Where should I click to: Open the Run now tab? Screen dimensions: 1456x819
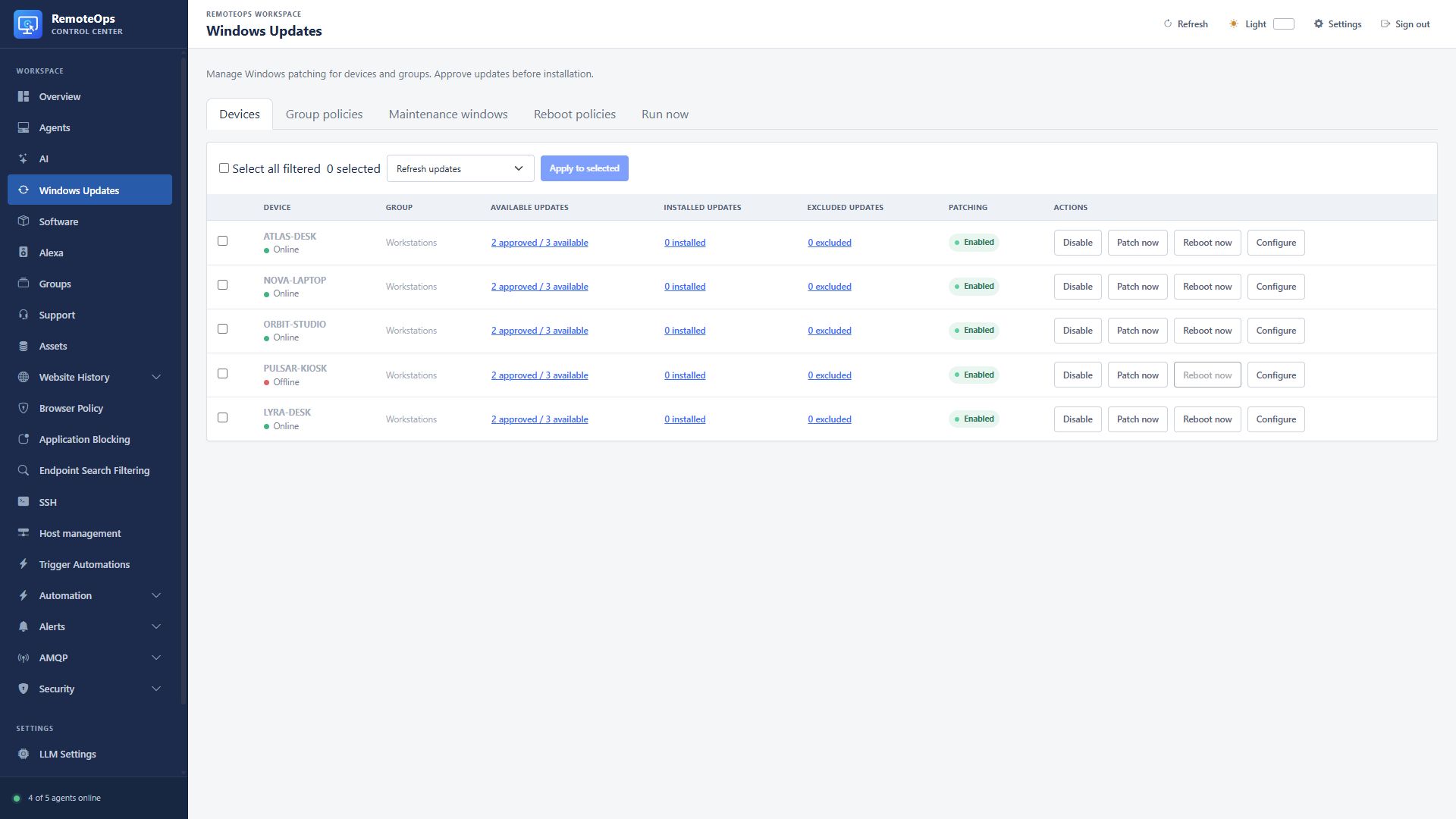(x=665, y=114)
